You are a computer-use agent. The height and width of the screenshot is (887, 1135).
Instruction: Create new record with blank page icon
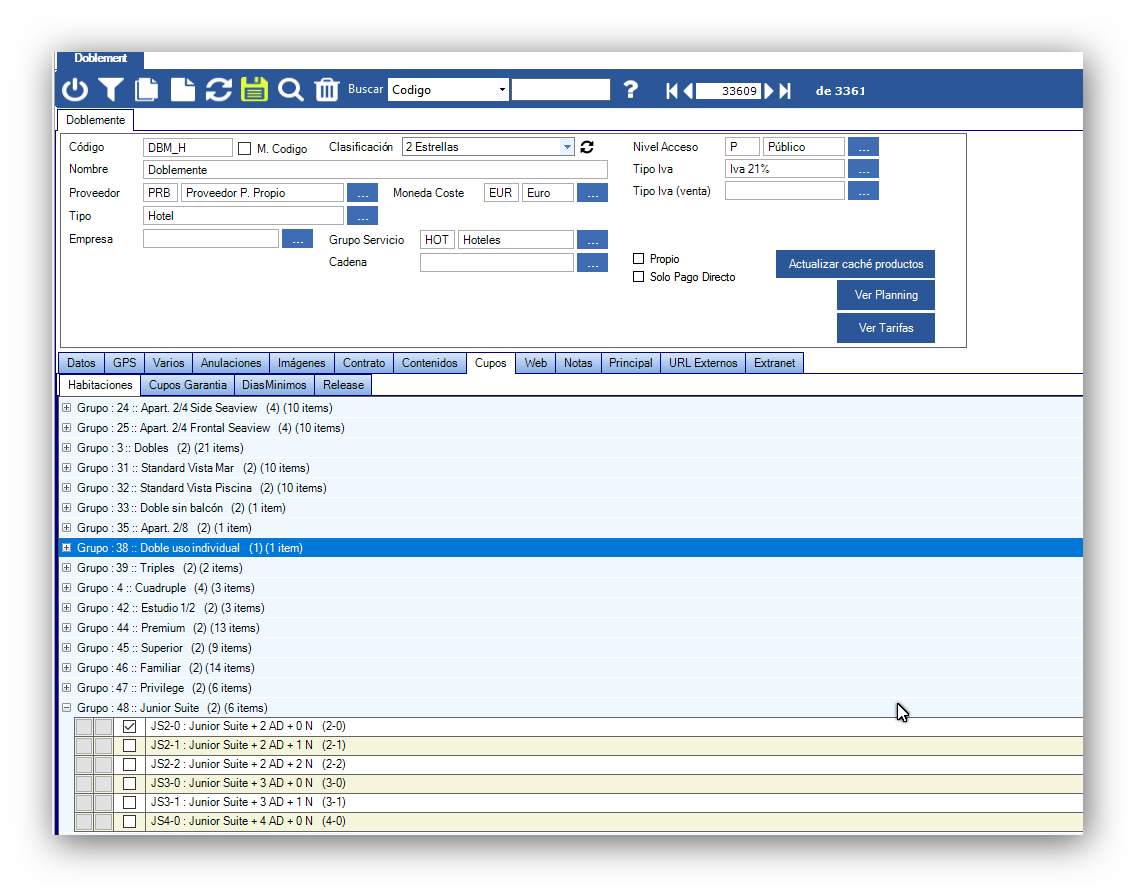pos(183,90)
